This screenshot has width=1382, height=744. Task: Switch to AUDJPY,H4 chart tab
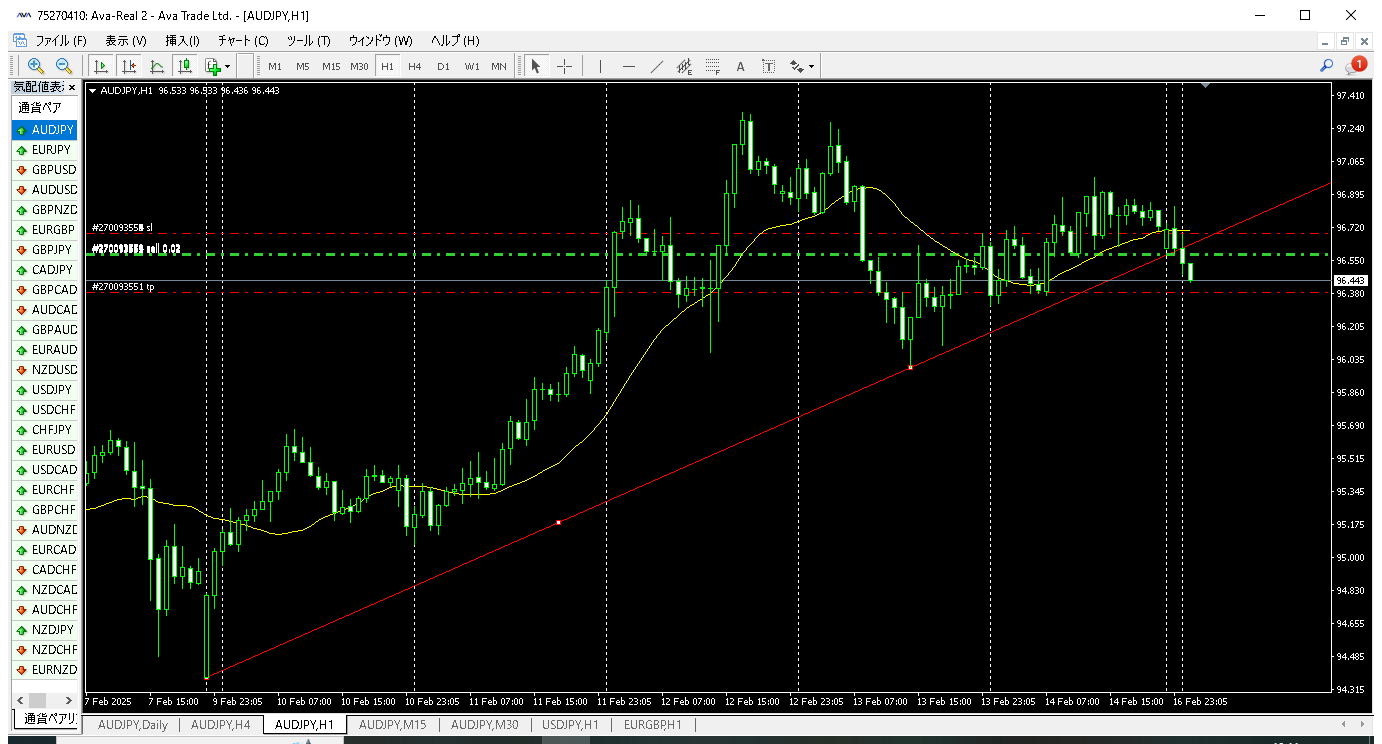pos(221,725)
